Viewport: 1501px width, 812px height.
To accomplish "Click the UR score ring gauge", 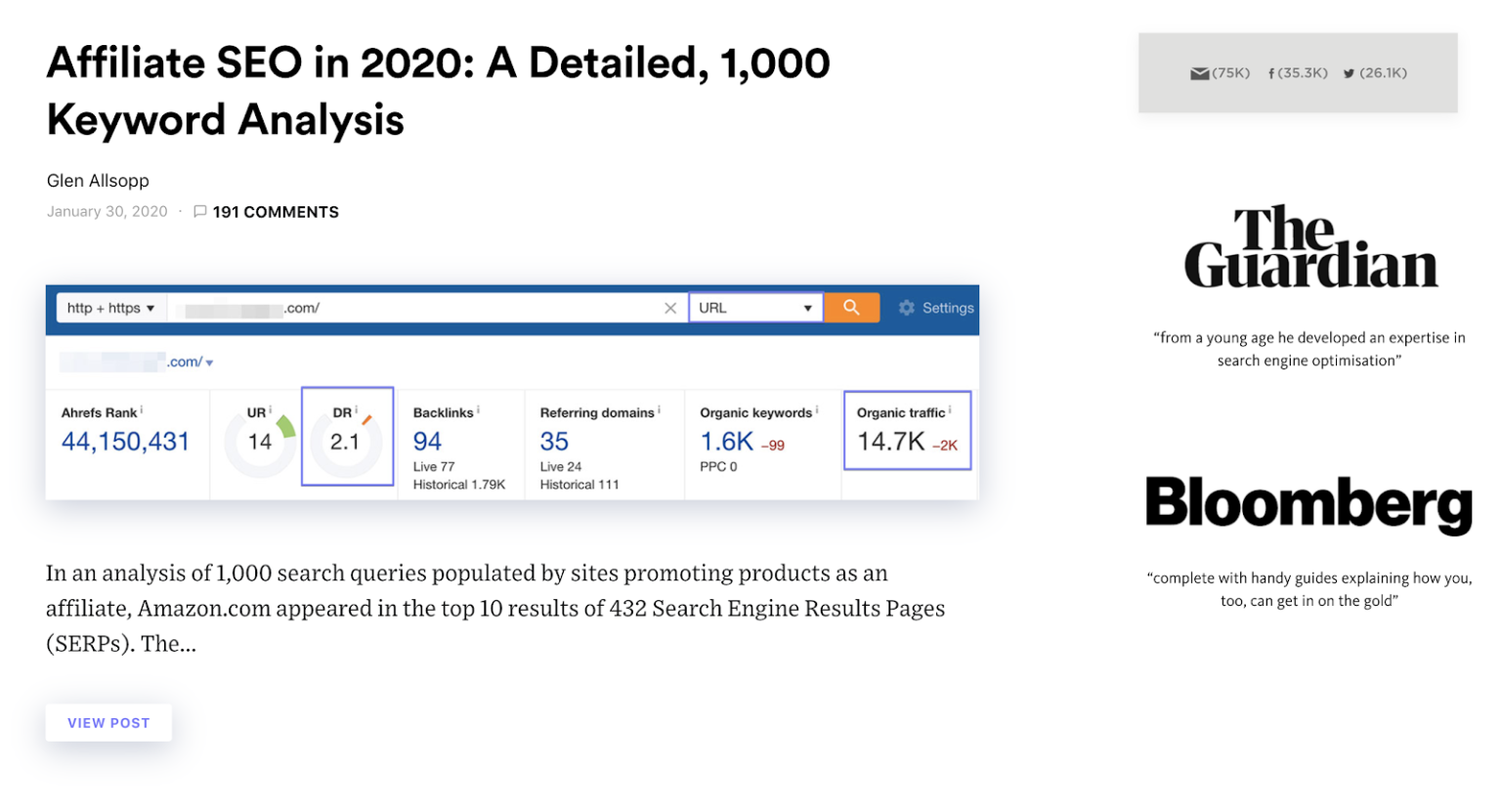I will (x=260, y=443).
